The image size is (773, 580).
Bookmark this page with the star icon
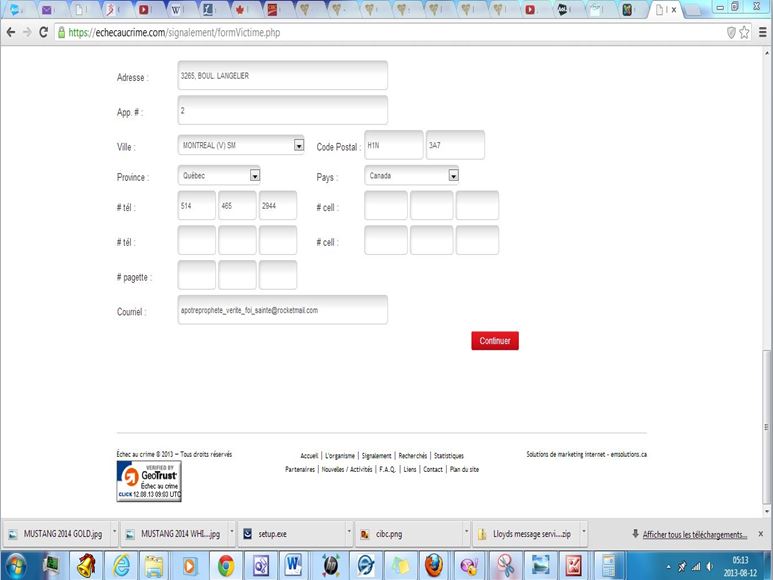point(746,32)
